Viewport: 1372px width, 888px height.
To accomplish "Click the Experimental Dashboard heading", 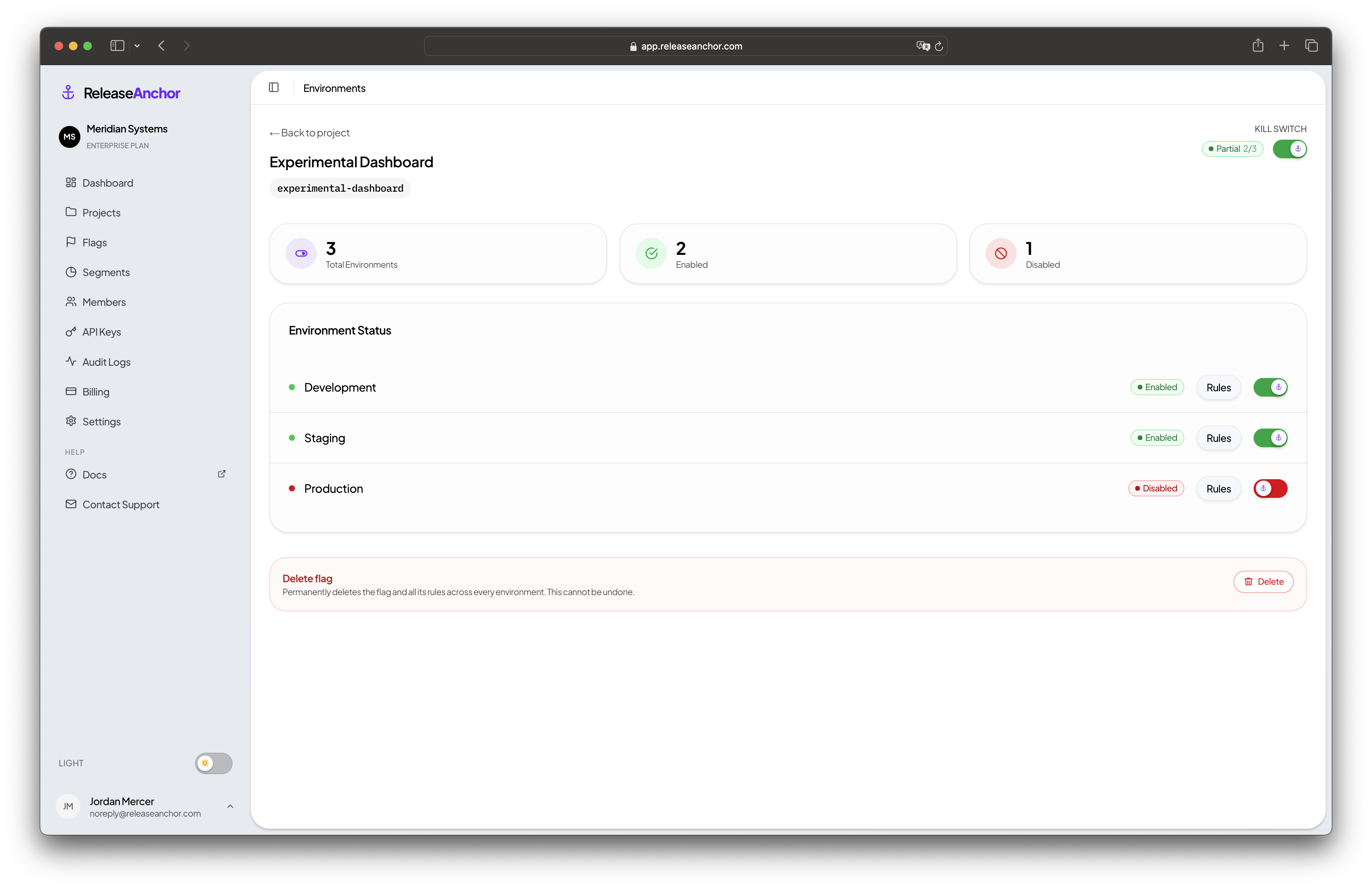I will 351,162.
